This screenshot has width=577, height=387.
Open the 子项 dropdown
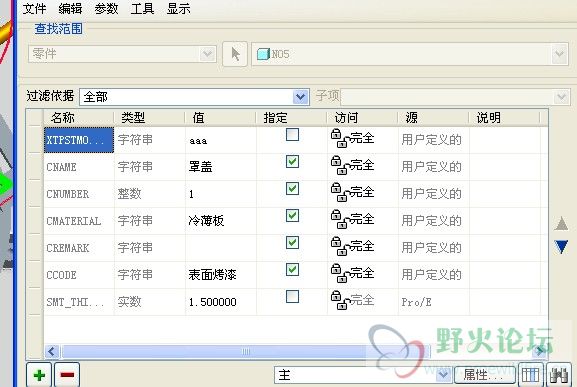point(455,97)
